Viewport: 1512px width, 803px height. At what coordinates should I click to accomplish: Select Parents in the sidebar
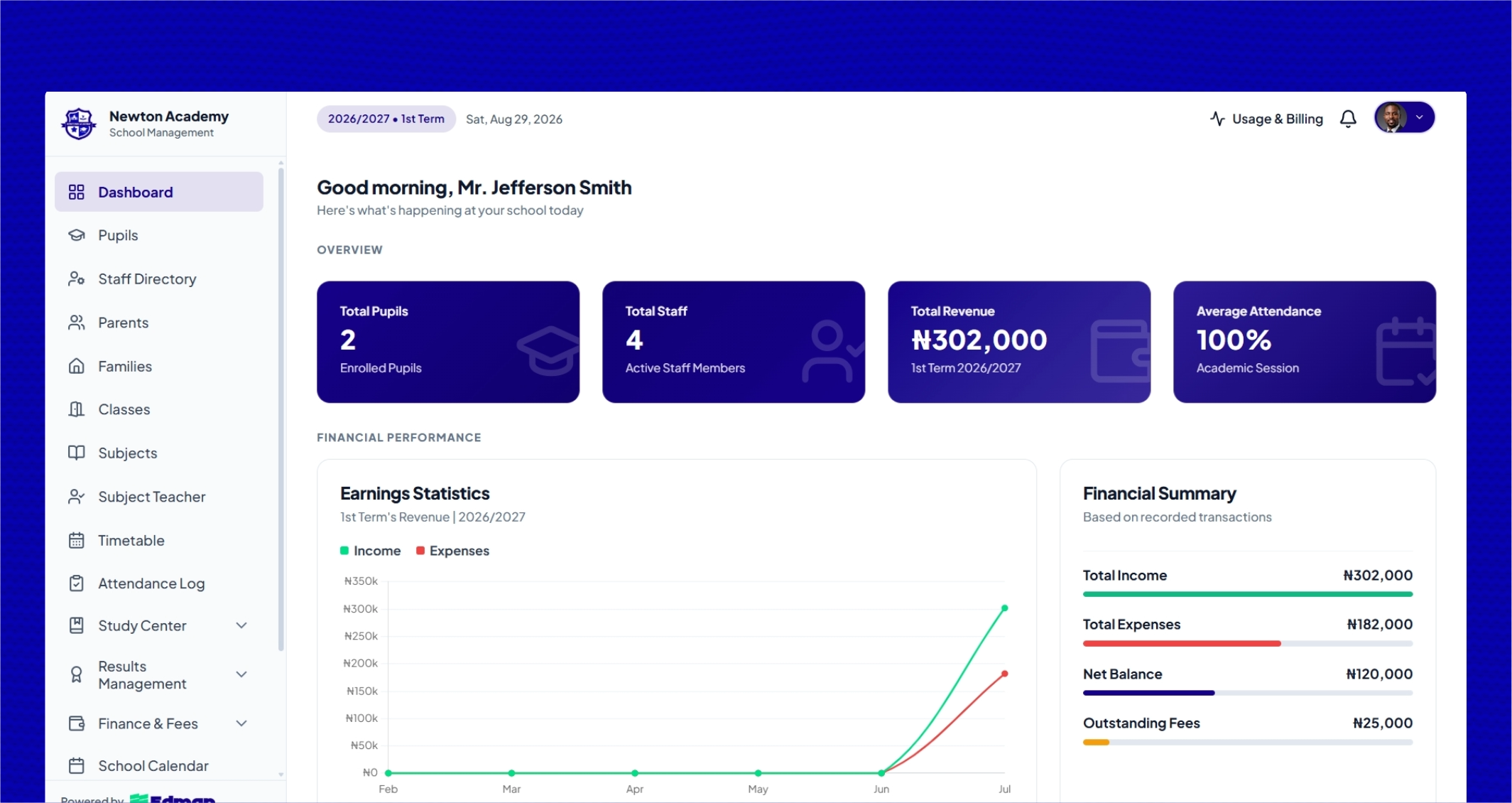click(159, 323)
